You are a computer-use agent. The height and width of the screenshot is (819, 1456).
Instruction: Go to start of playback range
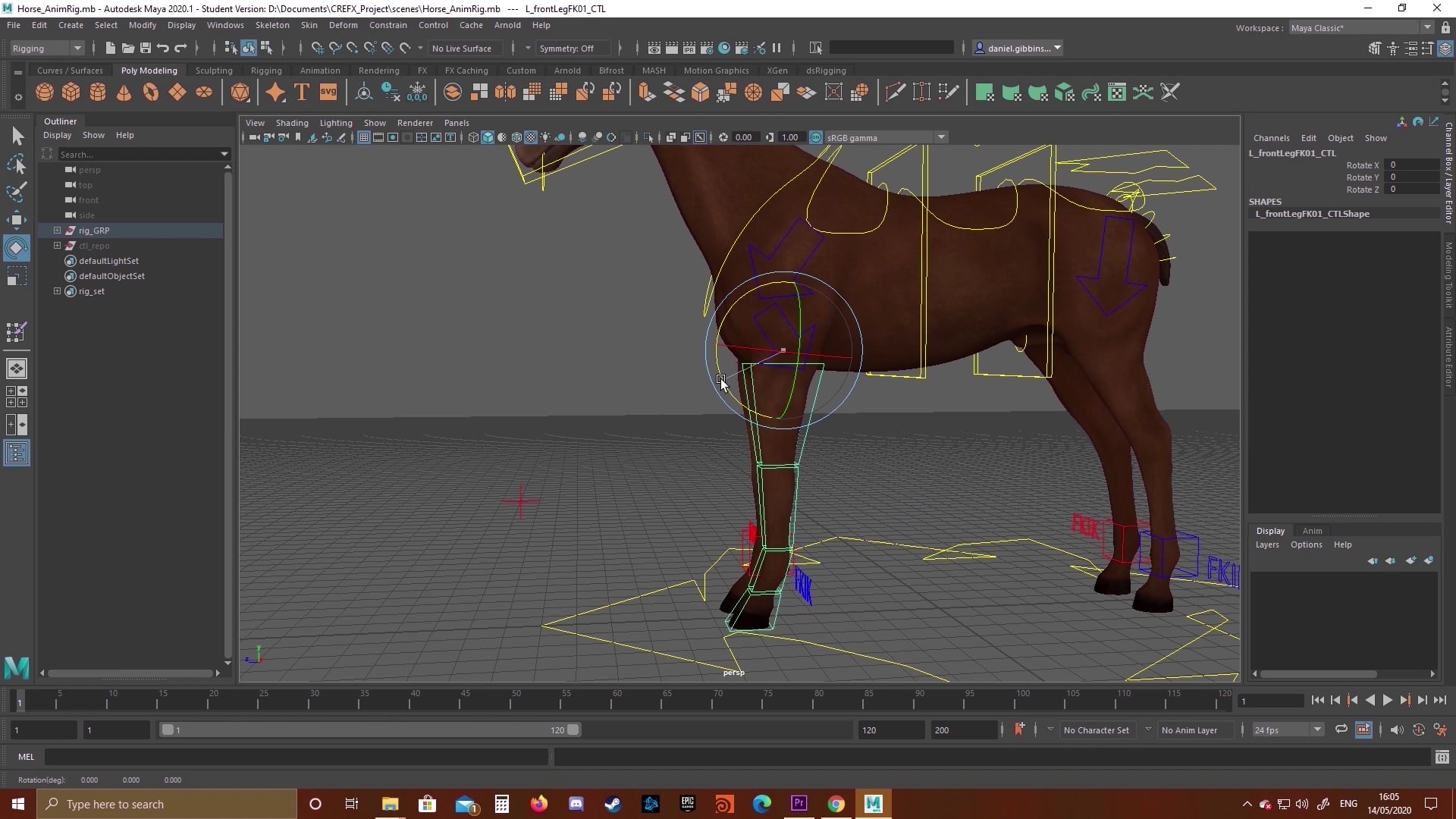click(1317, 700)
